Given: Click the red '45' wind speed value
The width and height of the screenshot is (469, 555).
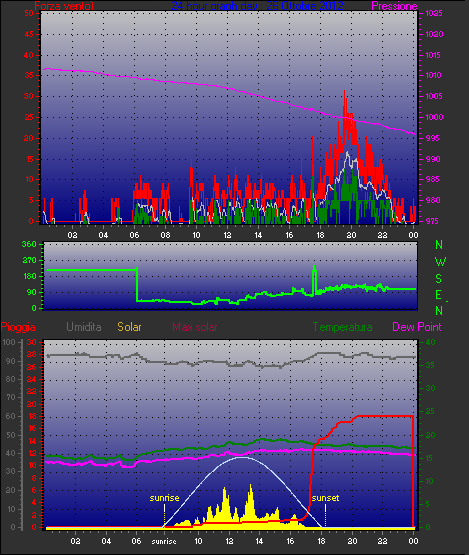Looking at the screenshot, I should pos(29,34).
